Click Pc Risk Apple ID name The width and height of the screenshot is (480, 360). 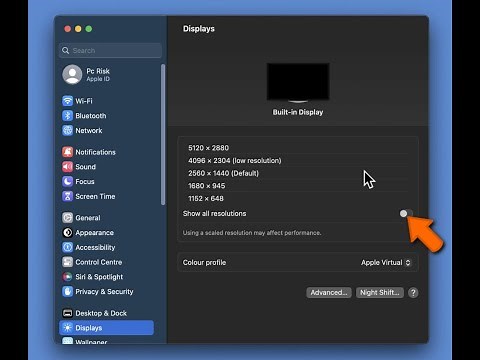pyautogui.click(x=98, y=71)
